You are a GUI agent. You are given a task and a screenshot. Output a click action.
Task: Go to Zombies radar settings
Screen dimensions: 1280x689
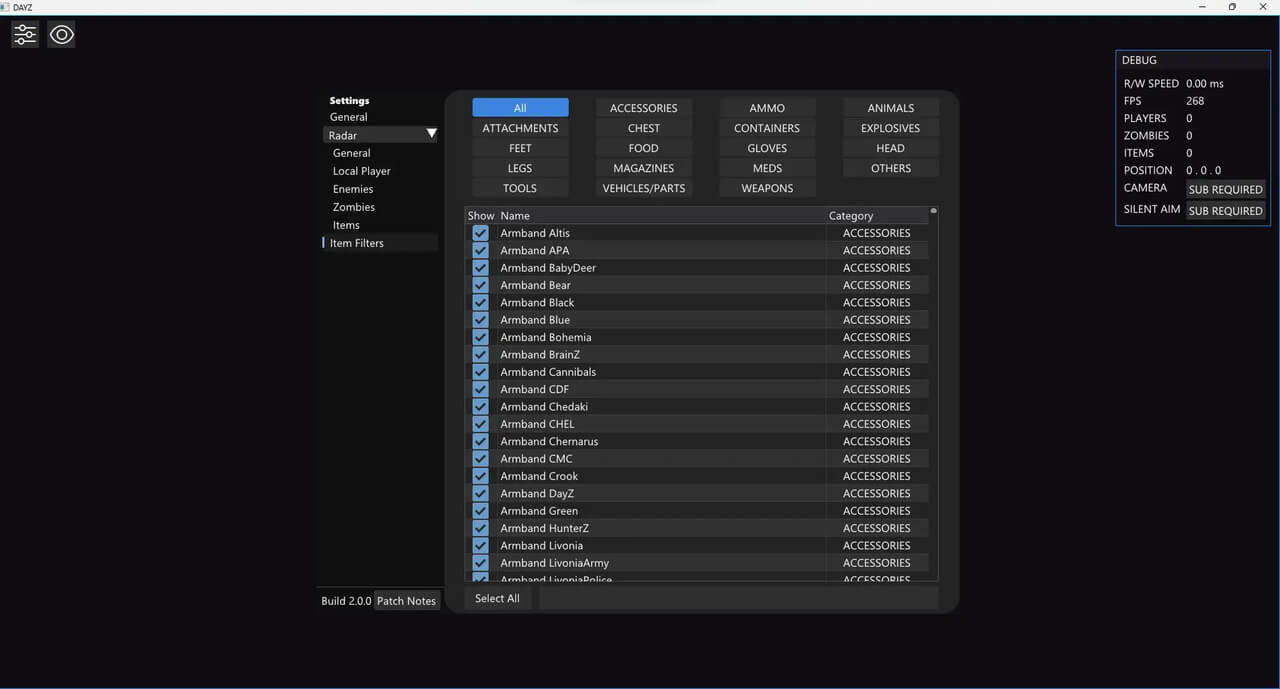point(354,207)
